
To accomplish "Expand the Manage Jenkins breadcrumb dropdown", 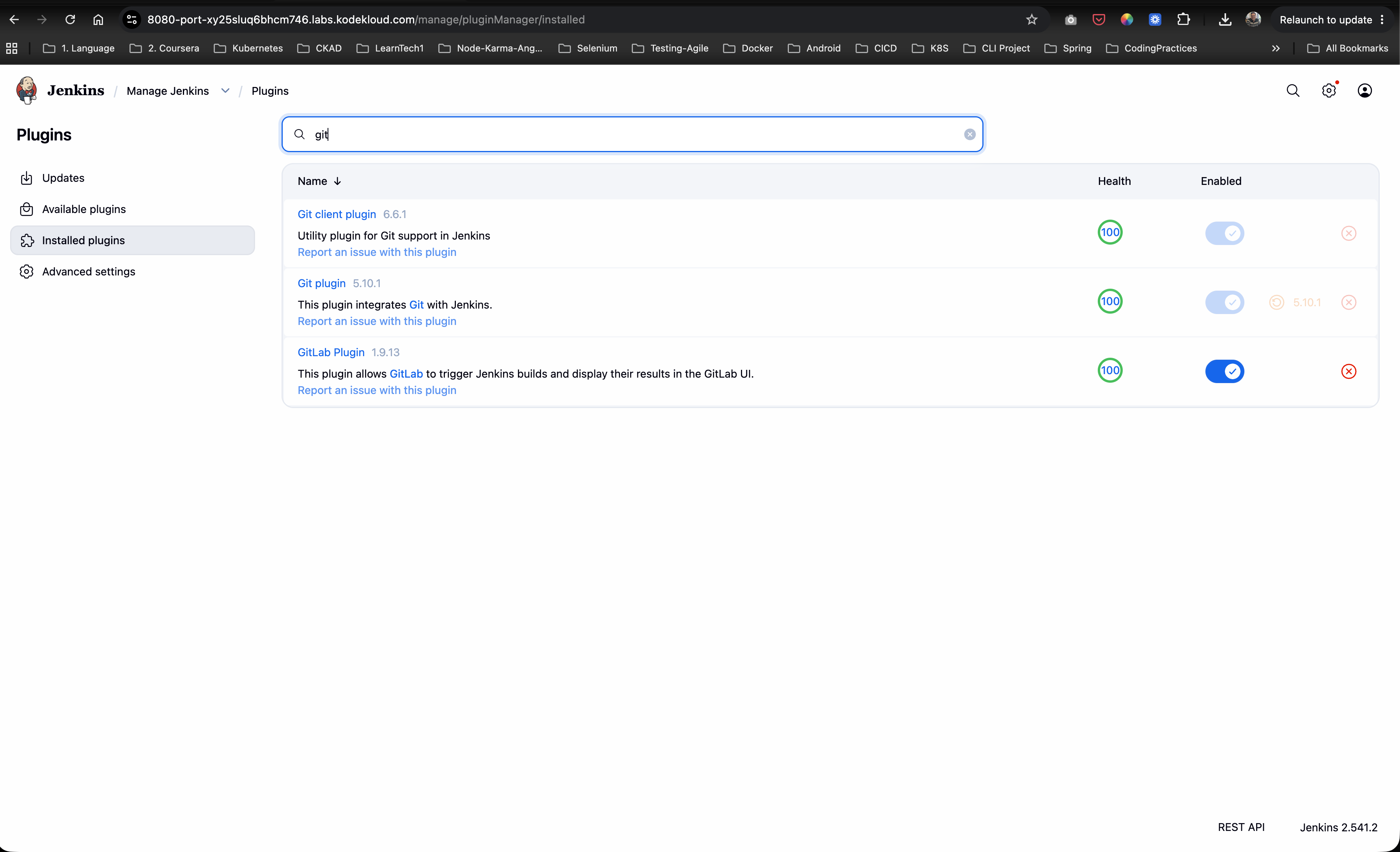I will [225, 91].
